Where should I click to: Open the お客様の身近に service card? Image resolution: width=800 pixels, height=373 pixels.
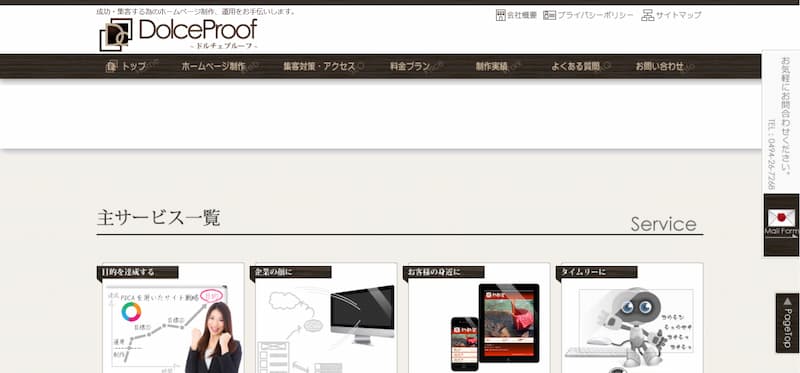click(477, 318)
